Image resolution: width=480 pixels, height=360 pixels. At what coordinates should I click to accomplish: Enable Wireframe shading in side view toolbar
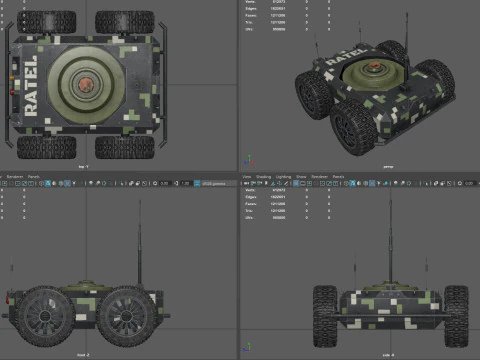tap(346, 183)
